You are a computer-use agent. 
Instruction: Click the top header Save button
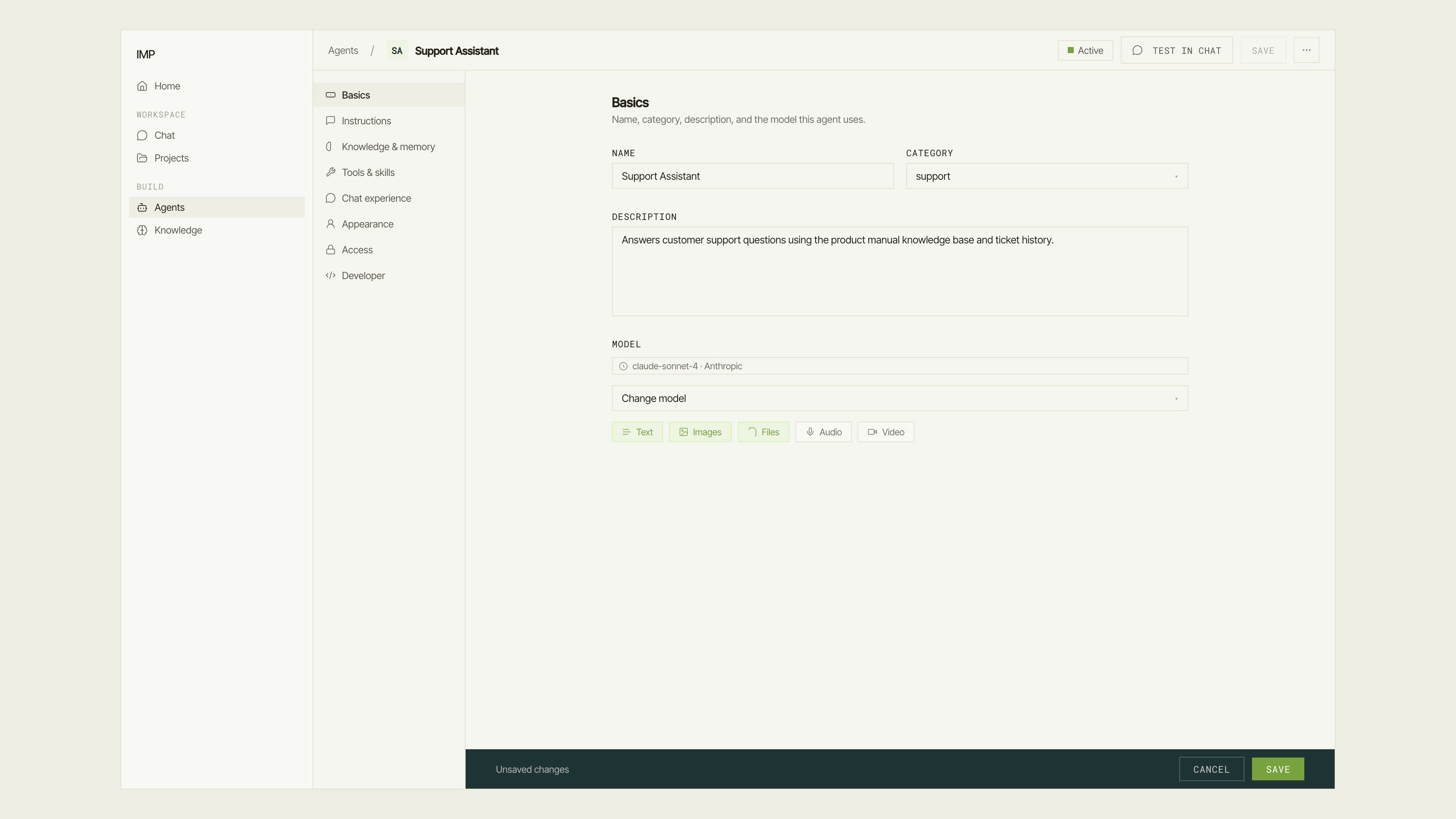click(1263, 50)
